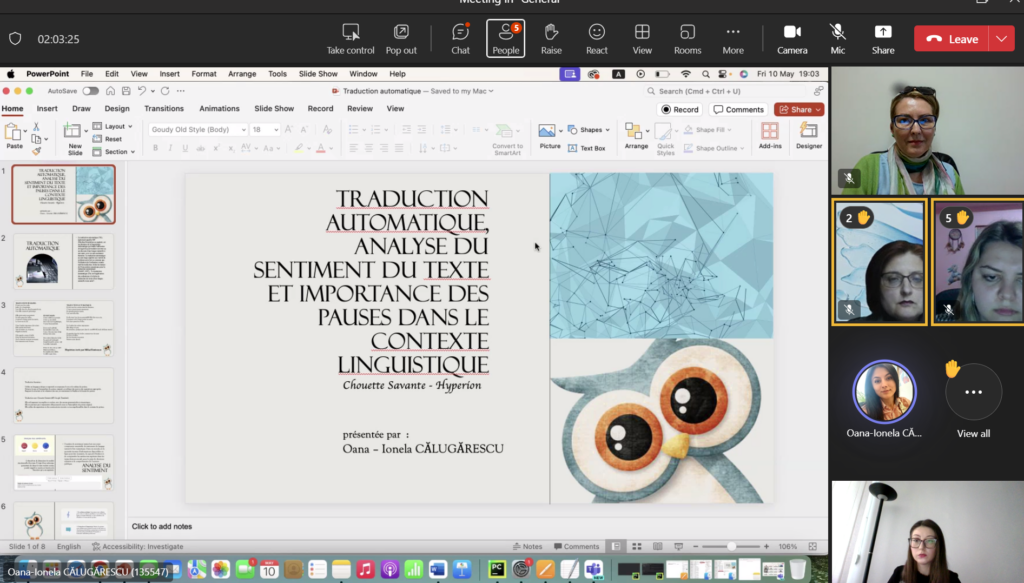The height and width of the screenshot is (583, 1024).
Task: Open the React emoji menu
Action: pyautogui.click(x=597, y=38)
